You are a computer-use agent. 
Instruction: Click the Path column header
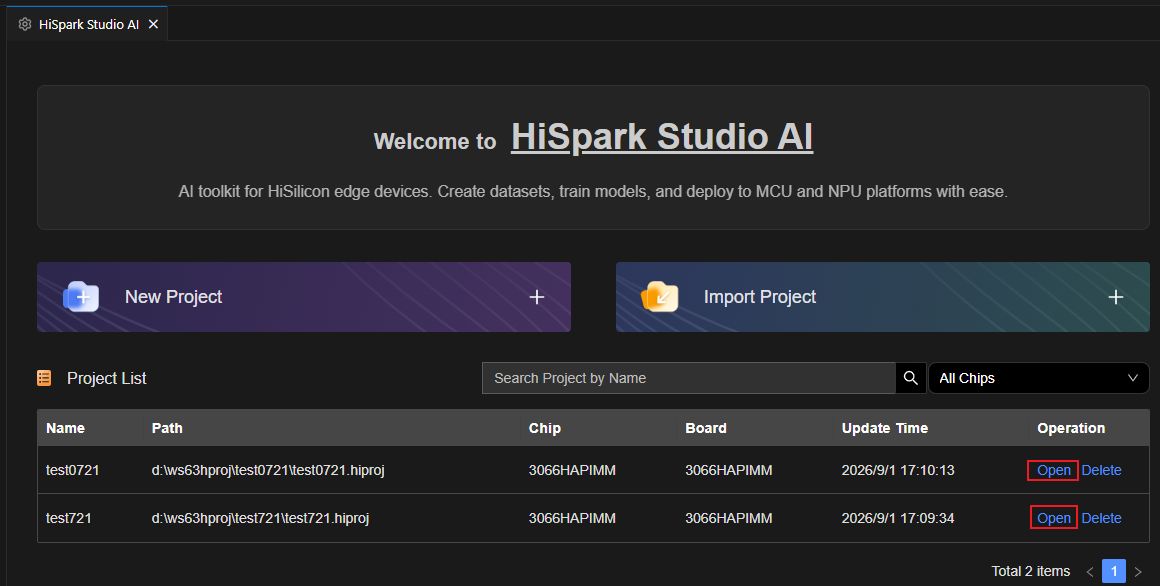[167, 428]
